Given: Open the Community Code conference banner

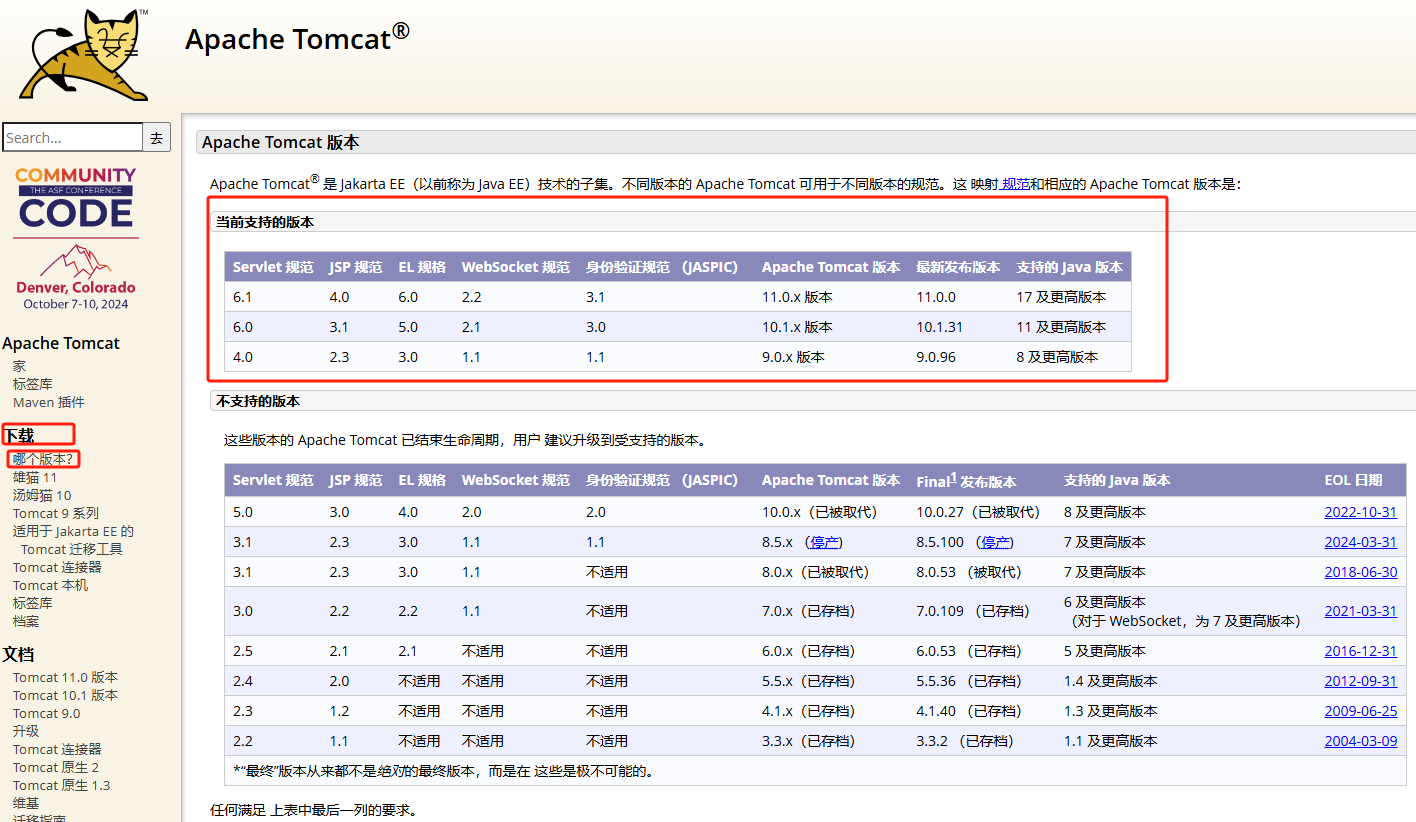Looking at the screenshot, I should point(76,238).
